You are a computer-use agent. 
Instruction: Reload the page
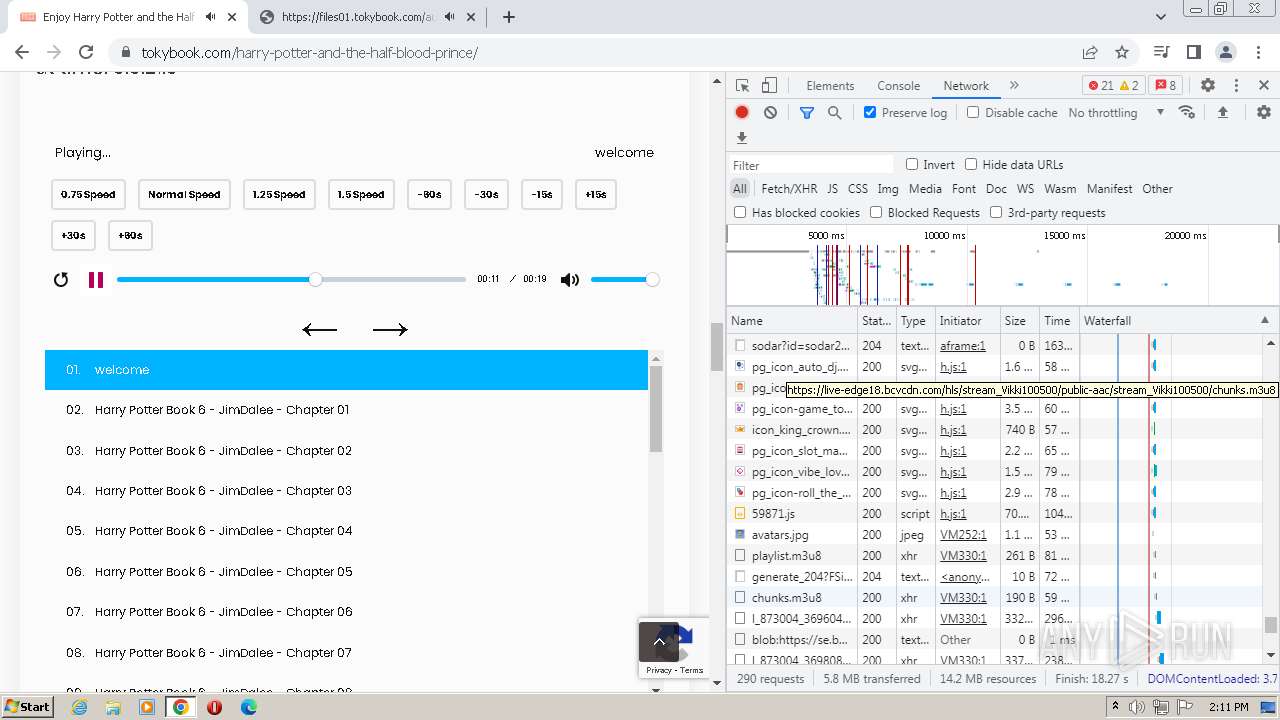(x=86, y=52)
